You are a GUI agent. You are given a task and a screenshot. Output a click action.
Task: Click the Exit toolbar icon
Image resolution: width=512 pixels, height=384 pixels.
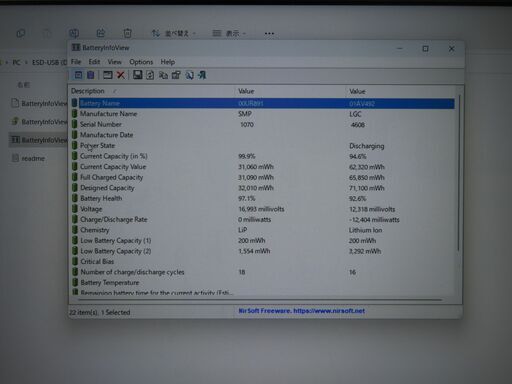[x=202, y=75]
